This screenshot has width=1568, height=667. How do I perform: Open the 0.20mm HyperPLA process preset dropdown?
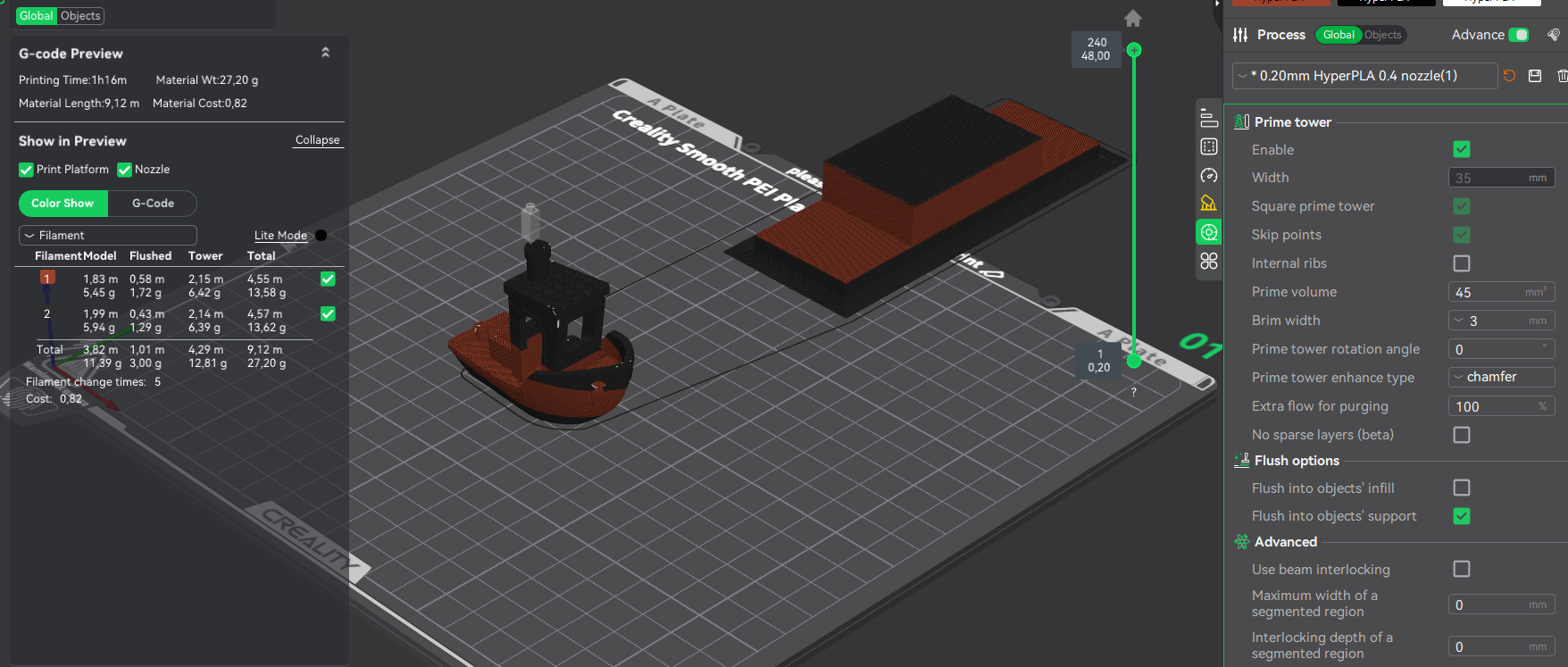1364,76
